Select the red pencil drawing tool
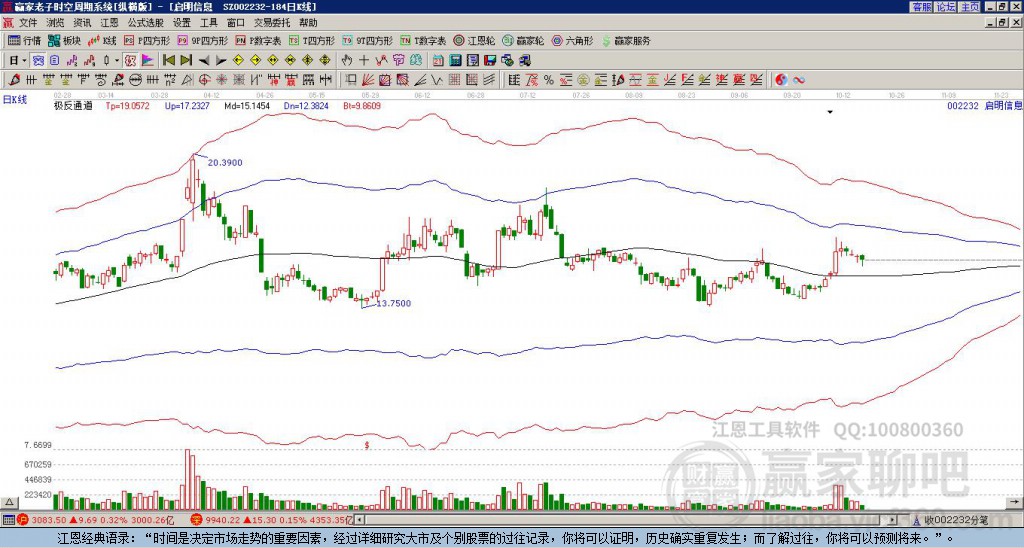Viewport: 1024px width, 548px height. pyautogui.click(x=14, y=80)
